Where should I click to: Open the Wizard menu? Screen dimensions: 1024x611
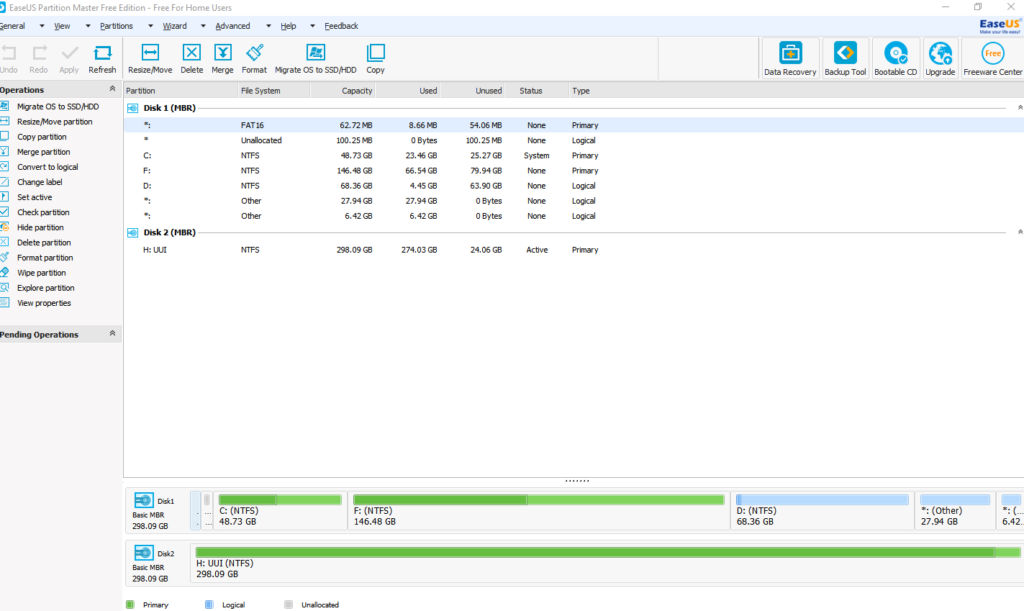click(174, 26)
